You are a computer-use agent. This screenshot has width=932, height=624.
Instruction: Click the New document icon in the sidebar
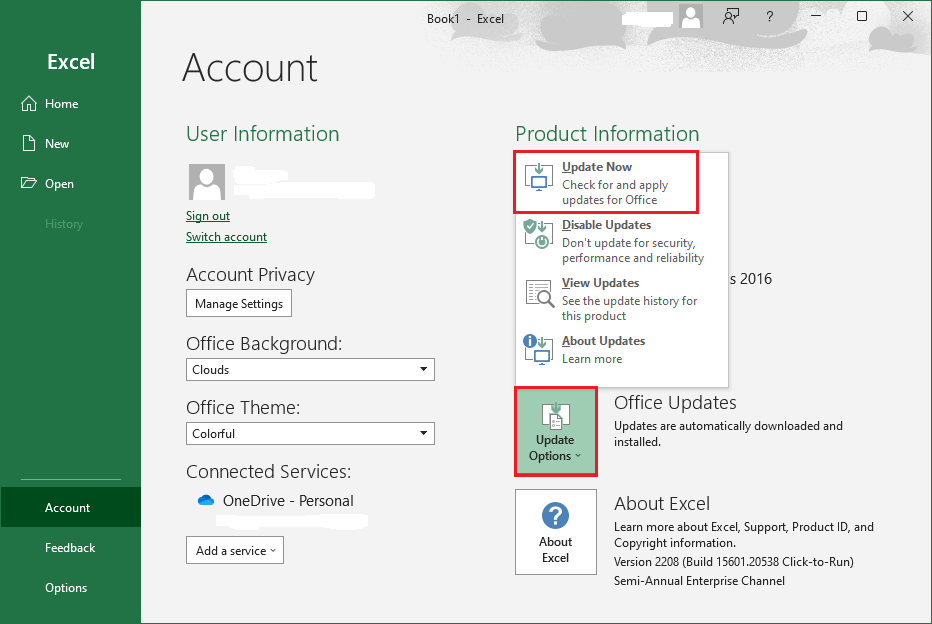[30, 143]
